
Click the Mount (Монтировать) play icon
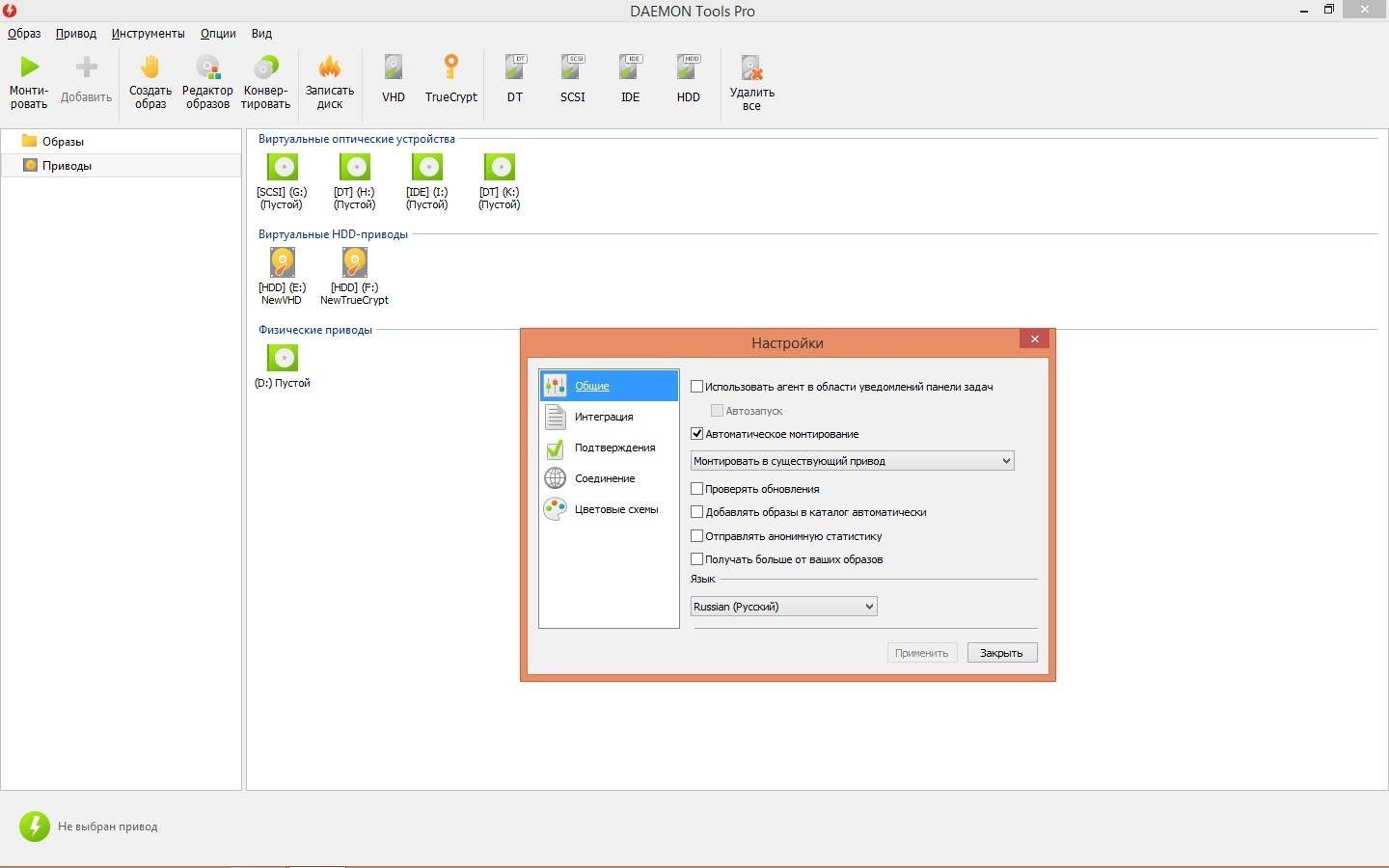[29, 68]
